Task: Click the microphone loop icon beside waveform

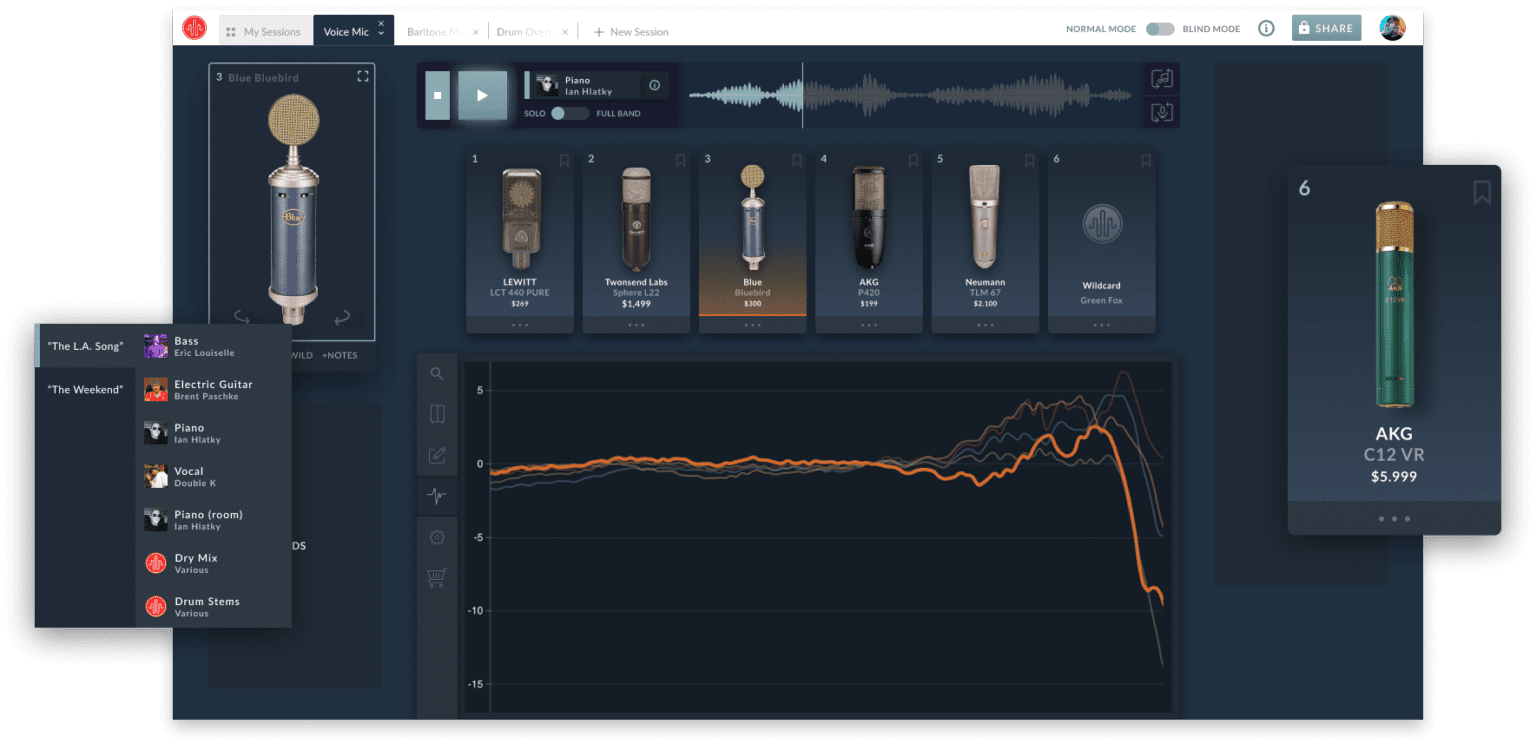Action: click(1162, 112)
